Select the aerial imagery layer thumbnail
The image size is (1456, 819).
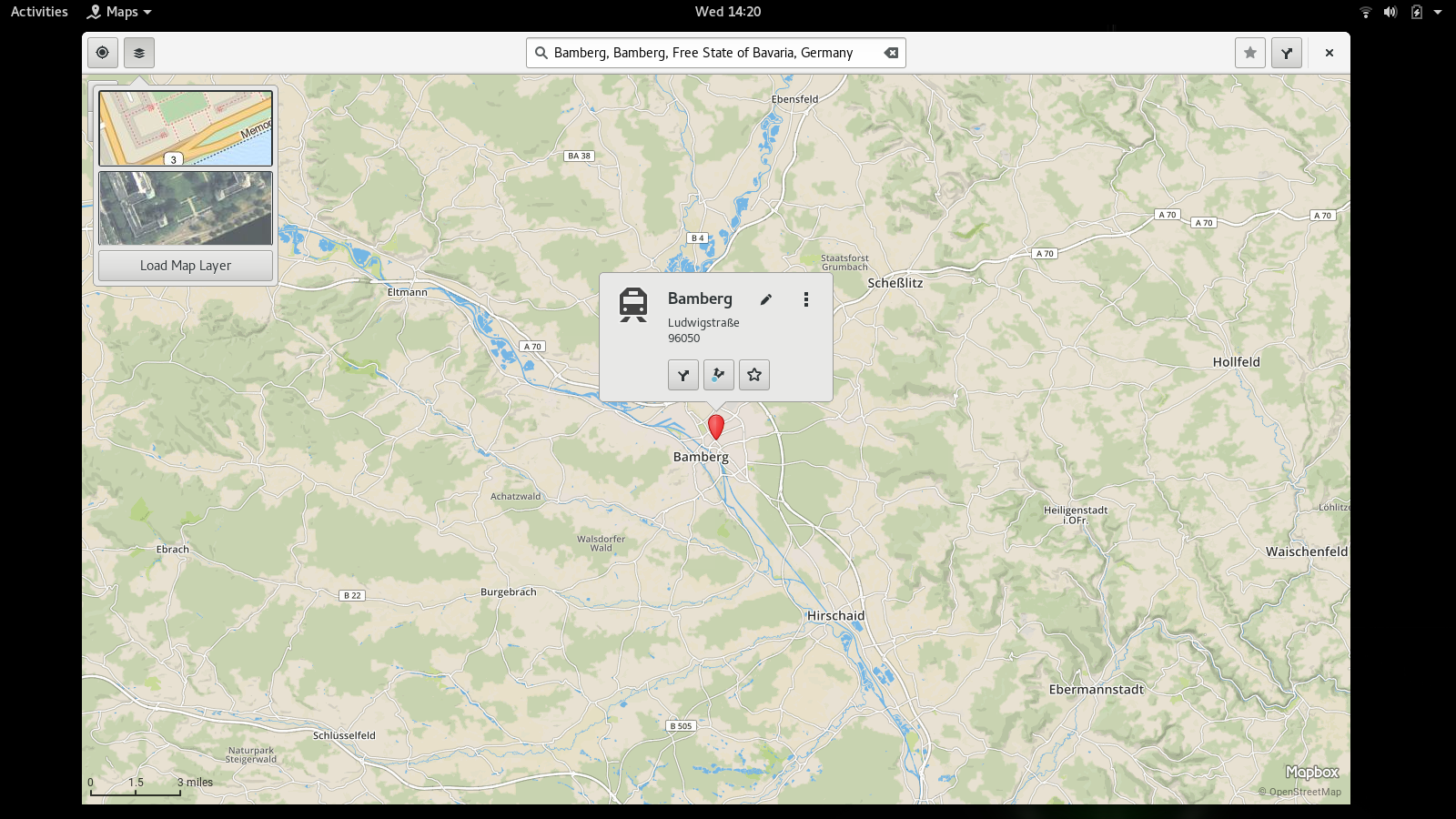coord(186,208)
